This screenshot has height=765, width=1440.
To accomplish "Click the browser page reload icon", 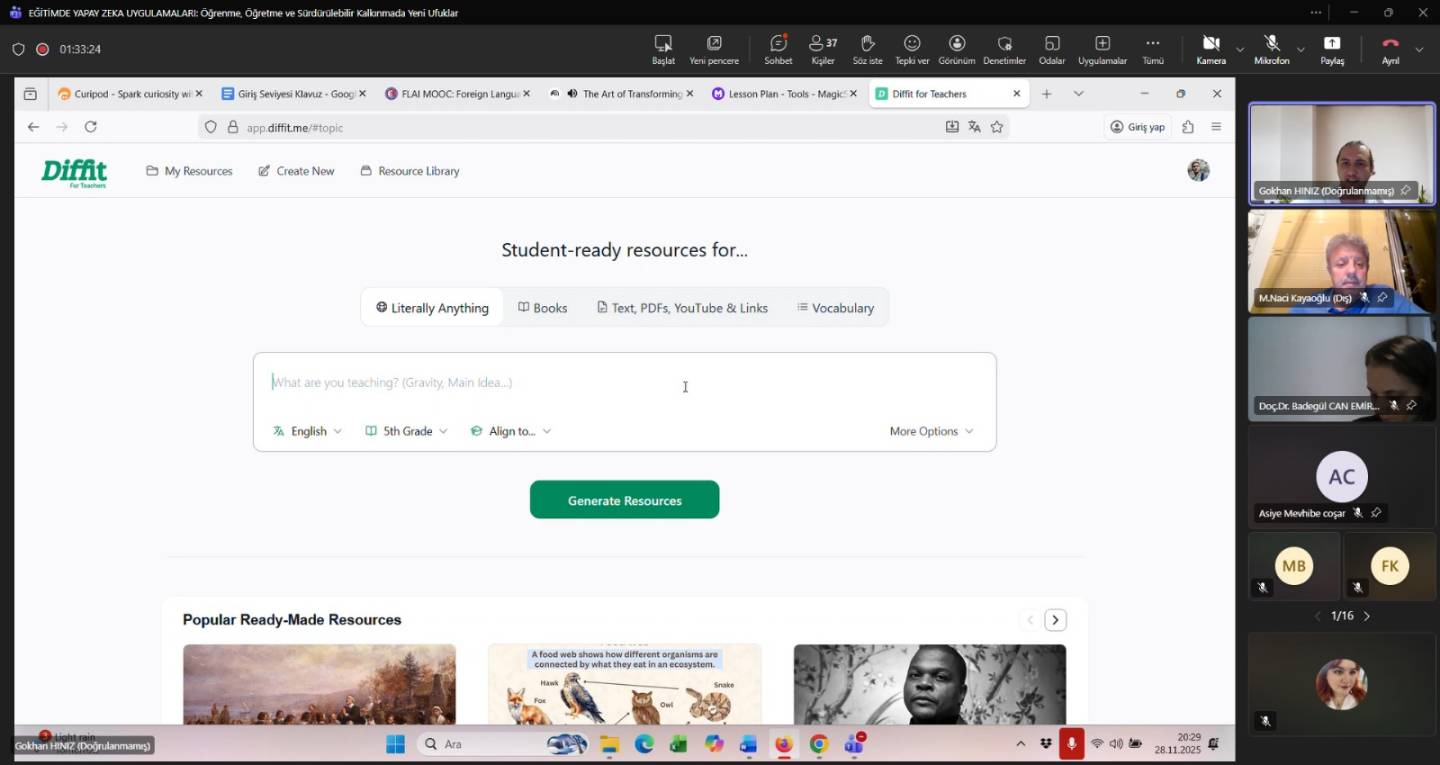I will point(91,127).
